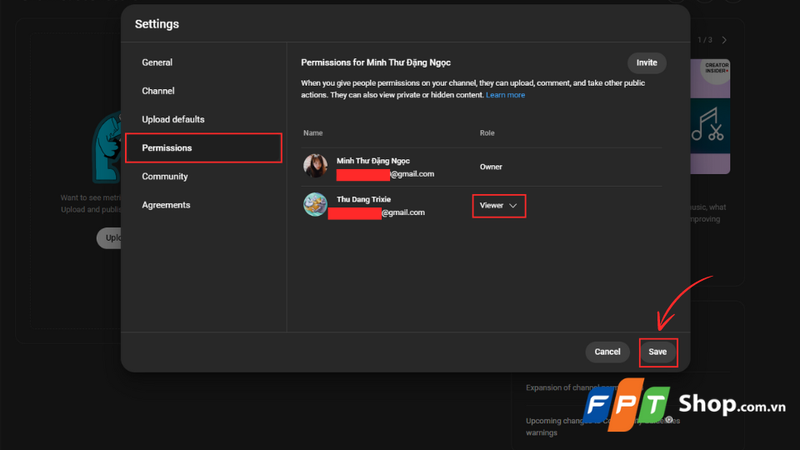The image size is (800, 450).
Task: Switch to the Channel settings tab
Action: point(158,91)
